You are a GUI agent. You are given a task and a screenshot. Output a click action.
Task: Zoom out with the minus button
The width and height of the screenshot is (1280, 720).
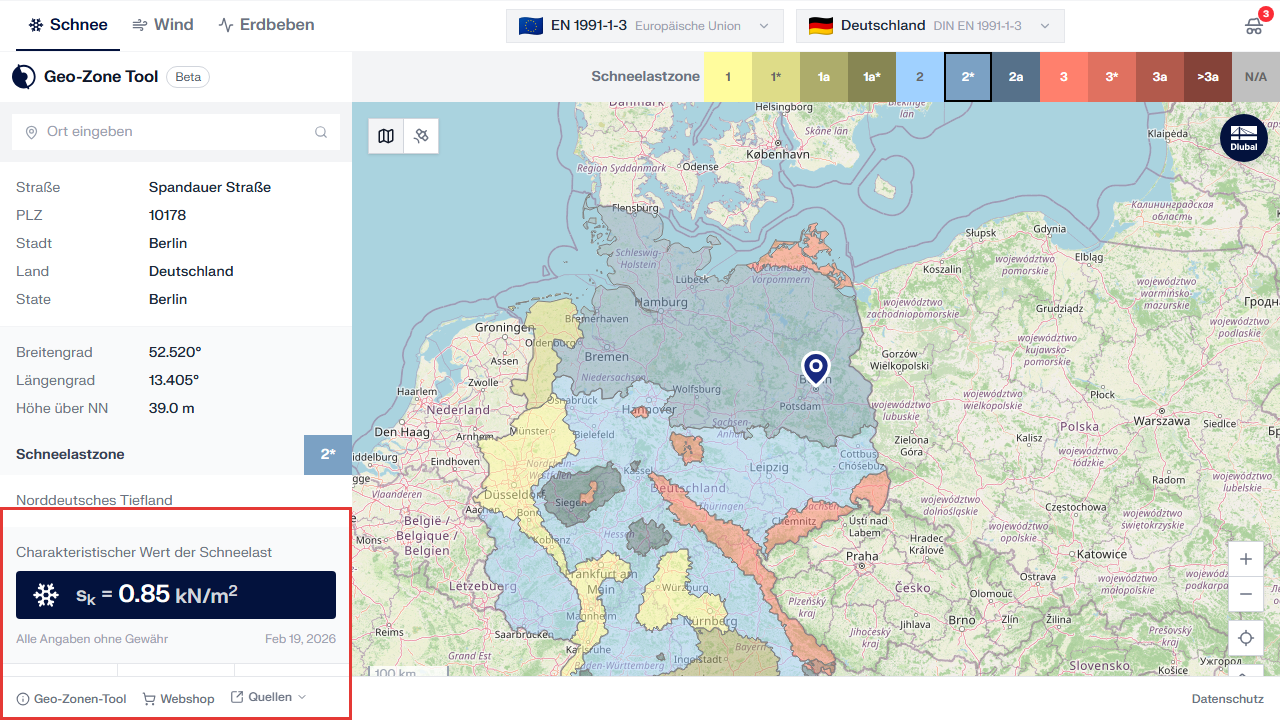[x=1246, y=594]
